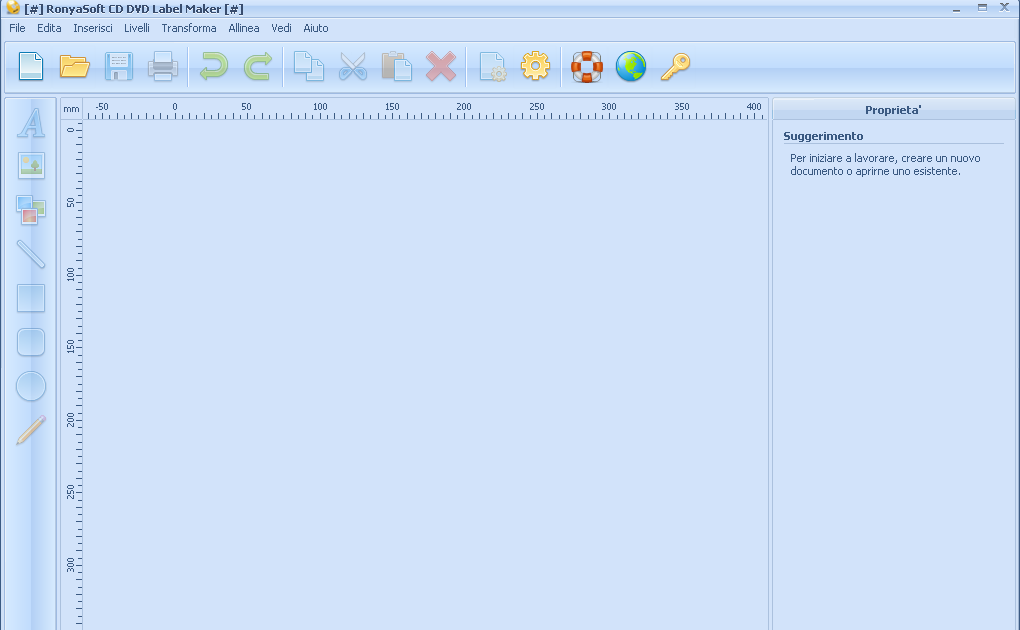
Task: Close the Label Maker window
Action: [x=1004, y=8]
